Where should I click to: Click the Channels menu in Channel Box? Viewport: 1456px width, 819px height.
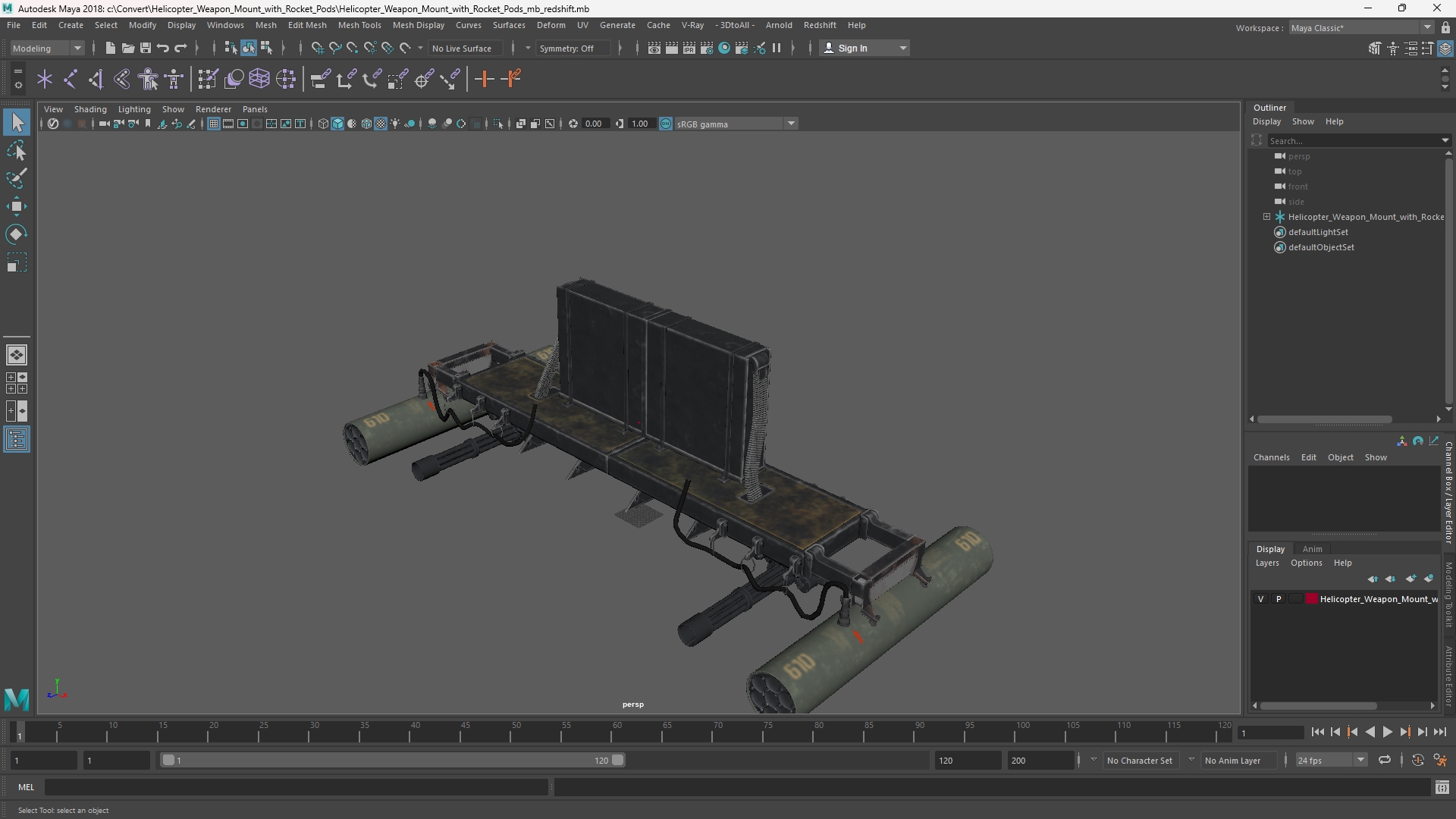1271,457
